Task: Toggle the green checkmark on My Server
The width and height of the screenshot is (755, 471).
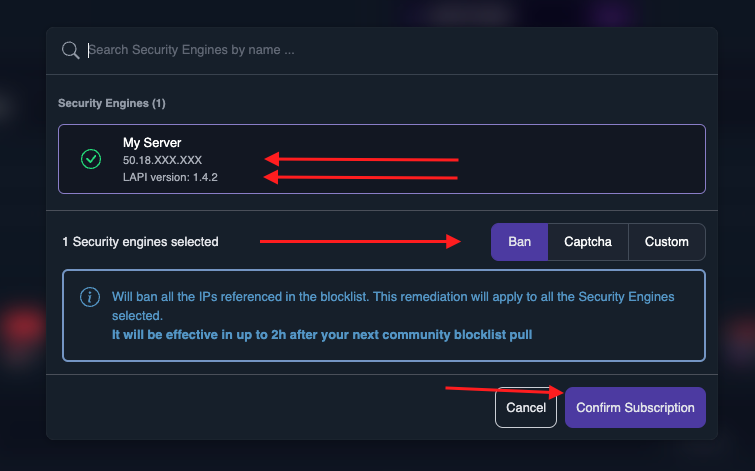Action: [91, 159]
